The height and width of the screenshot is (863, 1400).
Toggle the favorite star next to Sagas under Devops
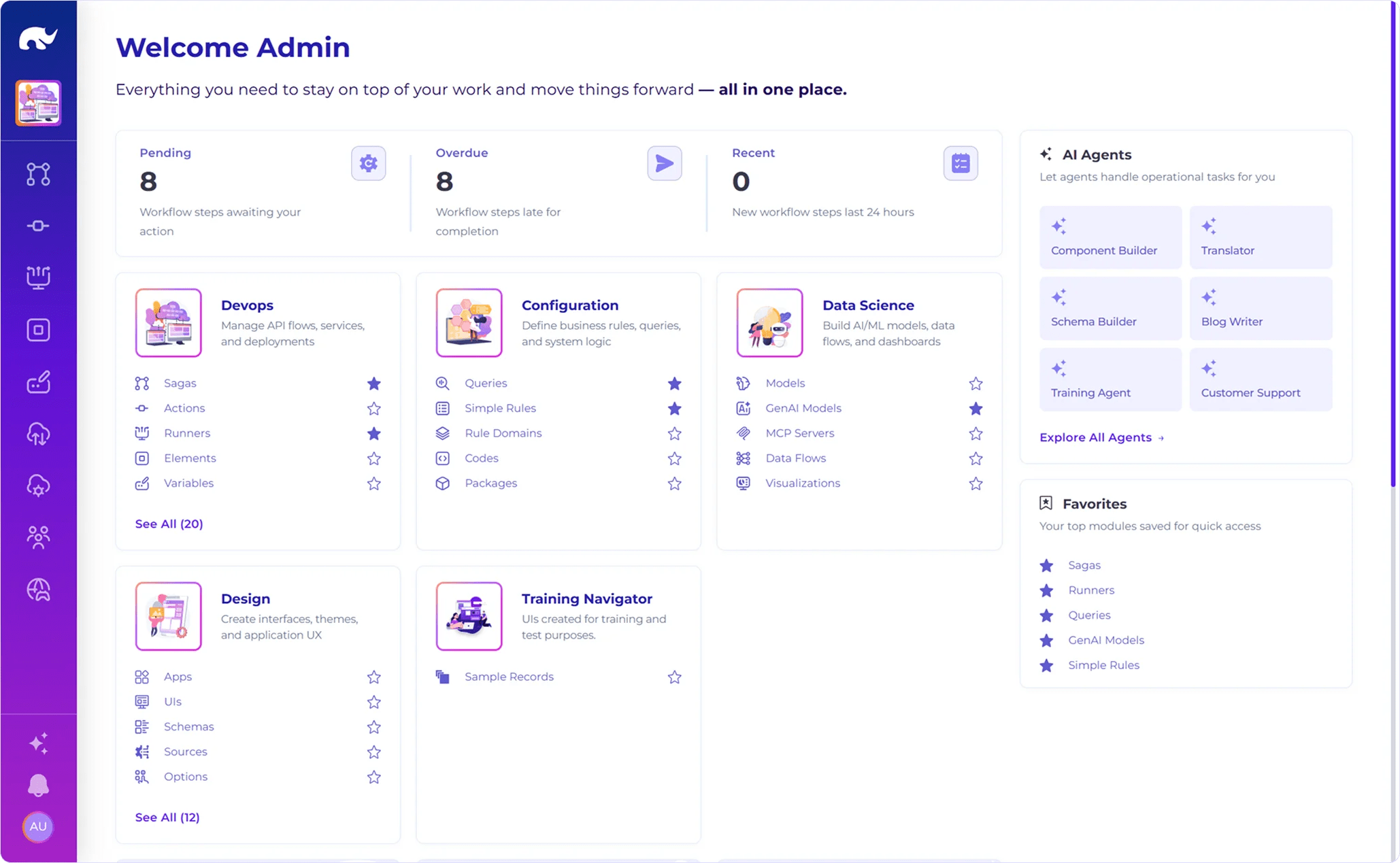pos(373,384)
